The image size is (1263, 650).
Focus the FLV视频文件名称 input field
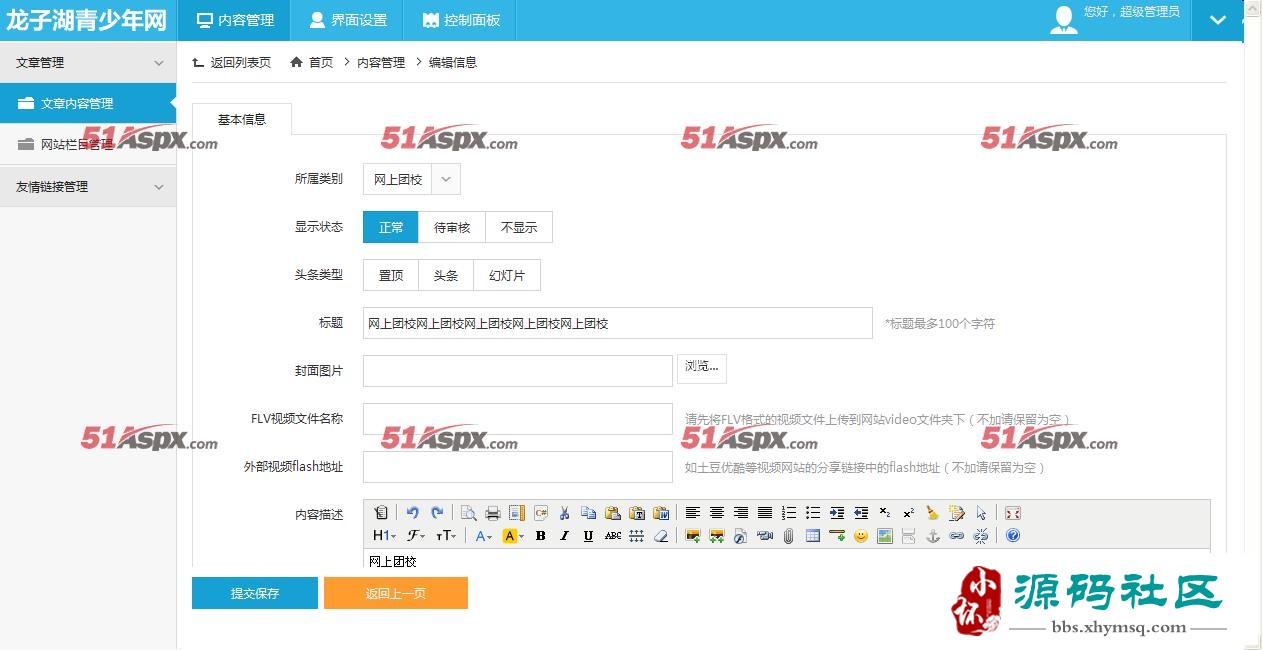pyautogui.click(x=518, y=419)
